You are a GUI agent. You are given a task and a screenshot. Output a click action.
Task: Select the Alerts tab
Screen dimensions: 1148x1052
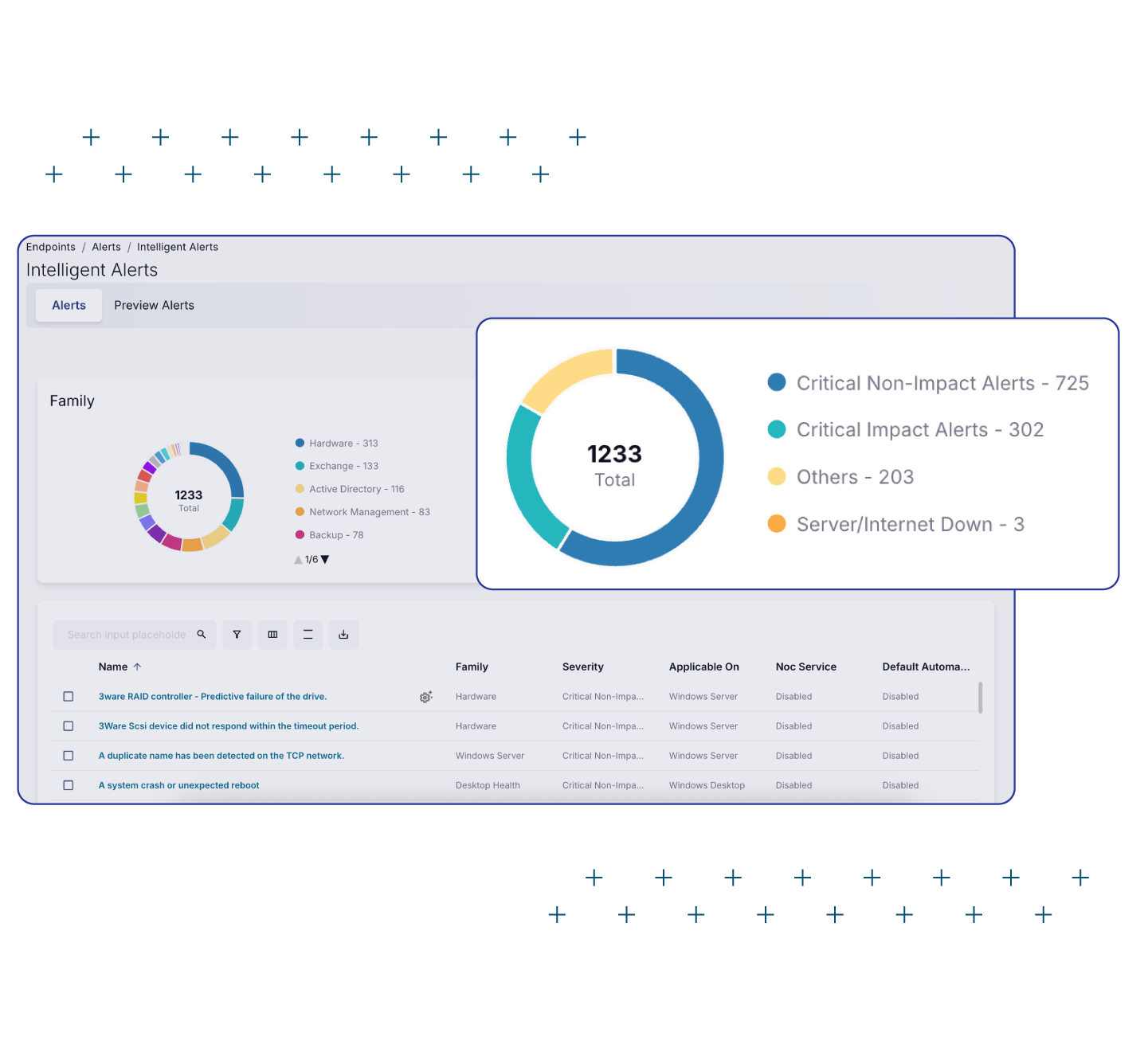tap(69, 305)
